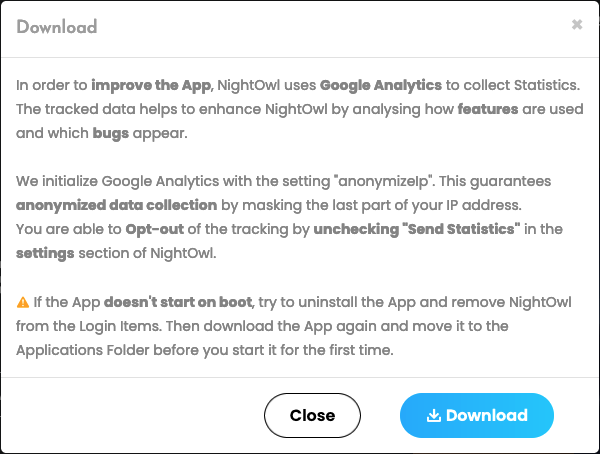600x454 pixels.
Task: Click the bold "Opt-out" text
Action: click(x=155, y=229)
